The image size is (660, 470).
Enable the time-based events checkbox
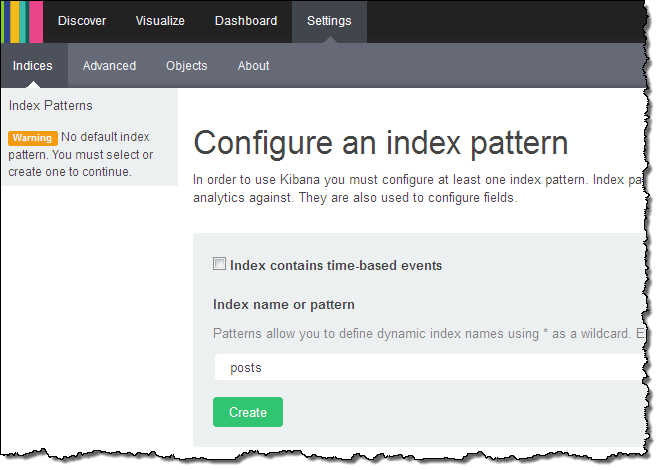click(x=219, y=265)
